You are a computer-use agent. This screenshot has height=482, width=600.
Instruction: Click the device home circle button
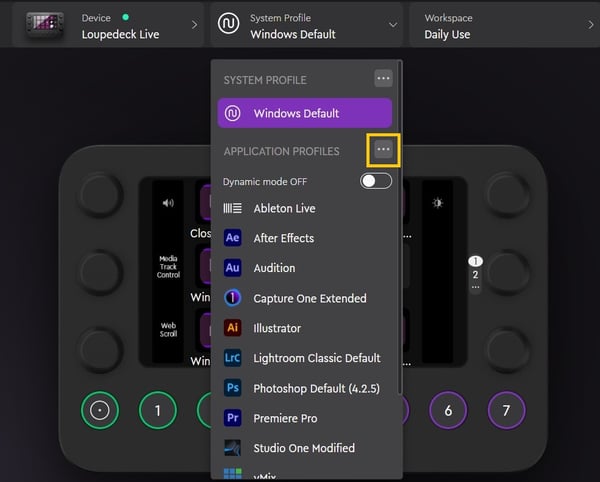(99, 410)
